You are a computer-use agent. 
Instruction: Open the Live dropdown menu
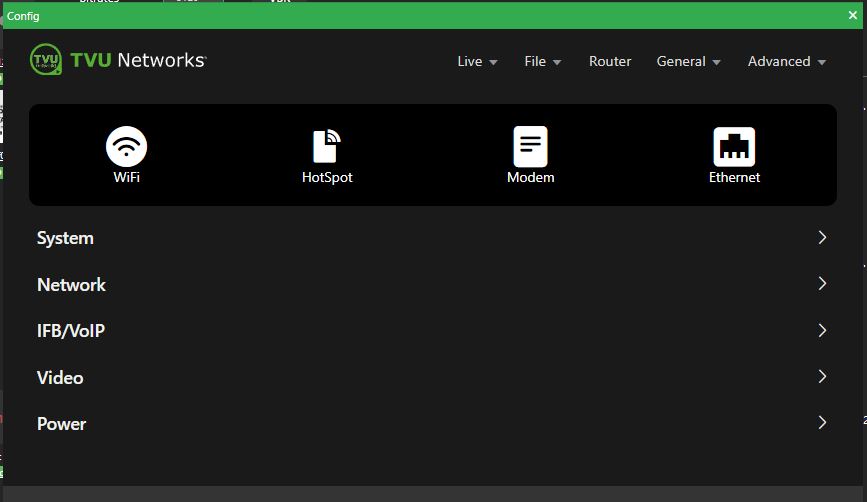(x=477, y=61)
